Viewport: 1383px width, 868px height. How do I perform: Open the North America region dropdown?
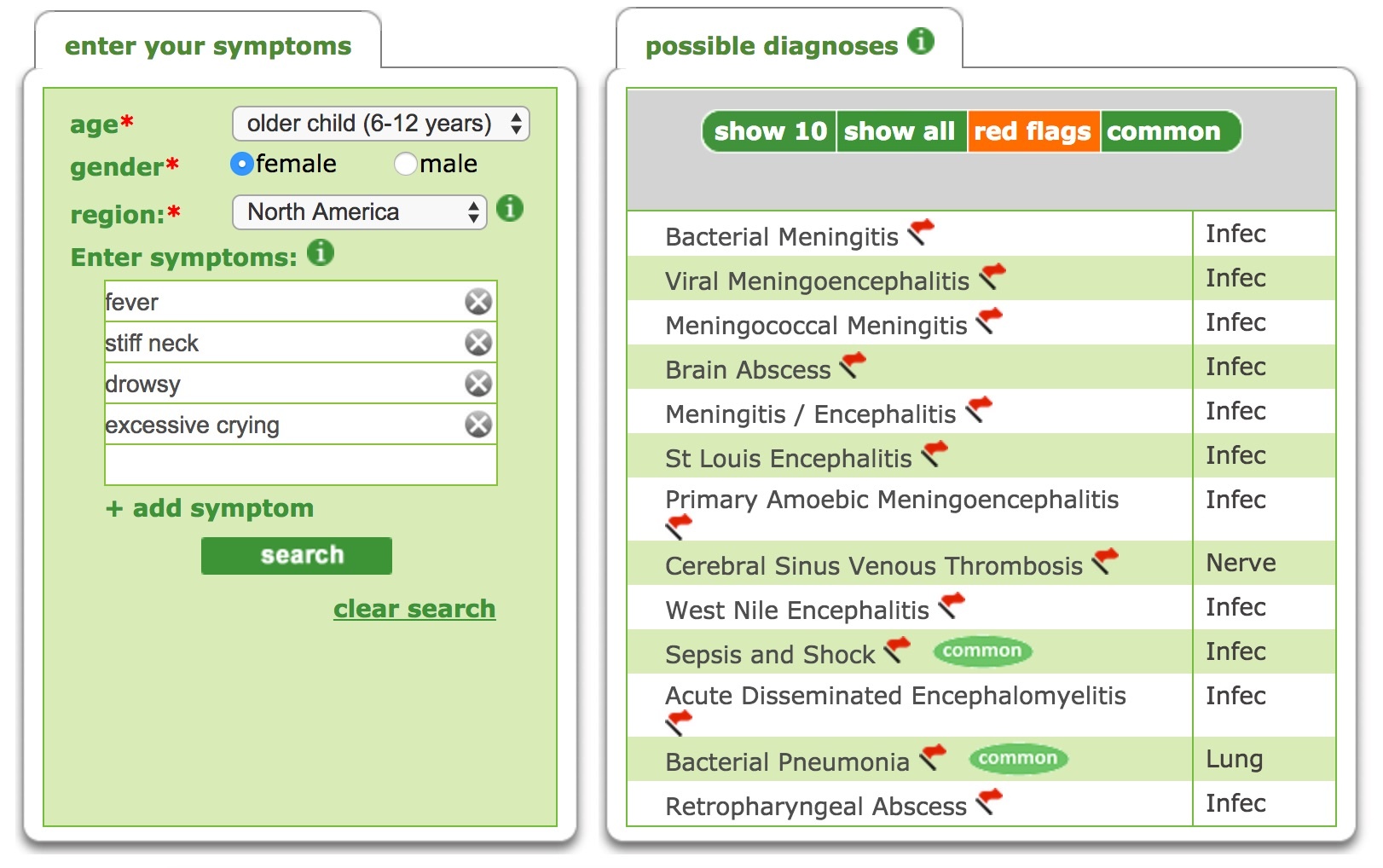click(359, 211)
